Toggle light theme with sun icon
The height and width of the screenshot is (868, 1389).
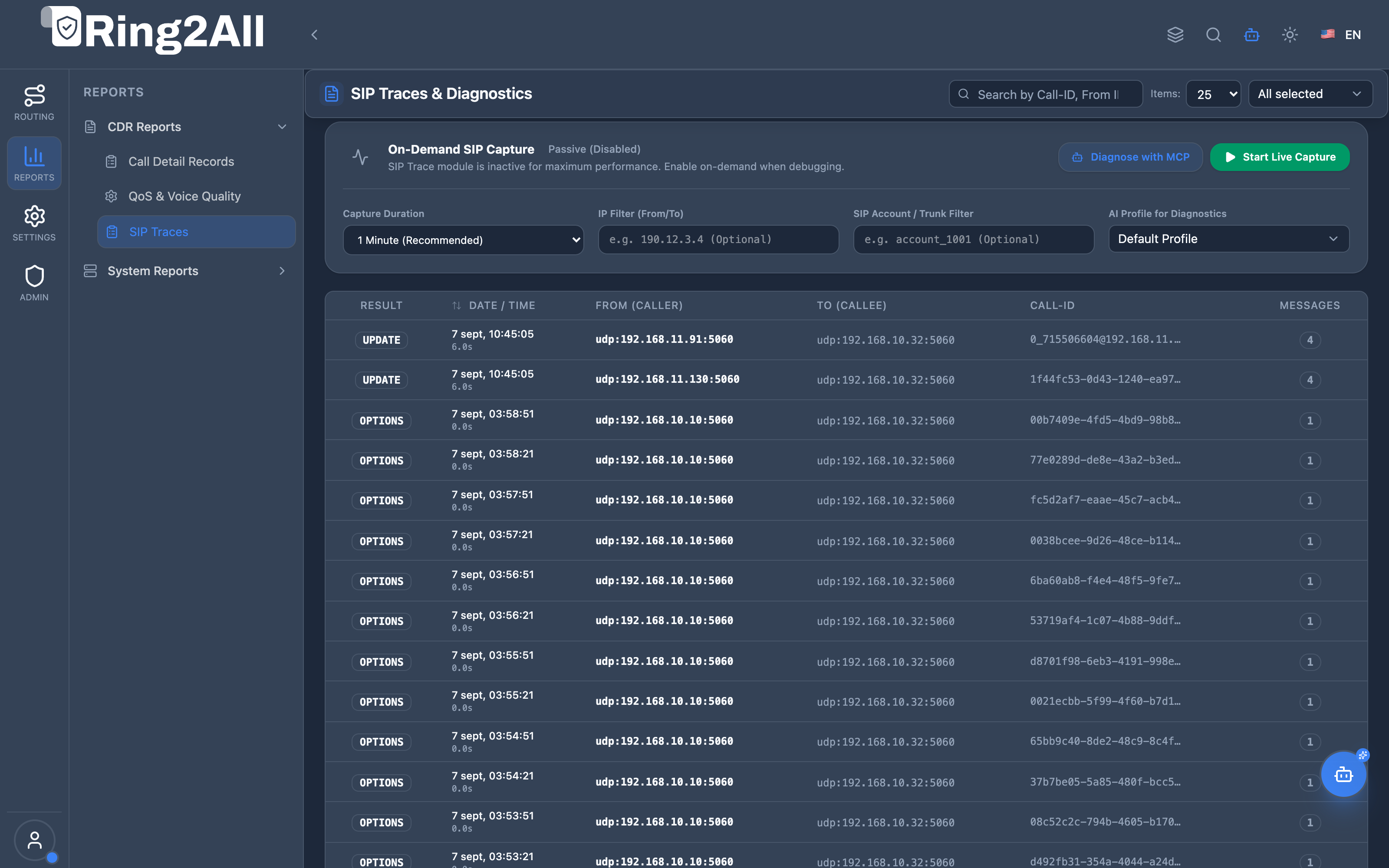click(x=1290, y=34)
